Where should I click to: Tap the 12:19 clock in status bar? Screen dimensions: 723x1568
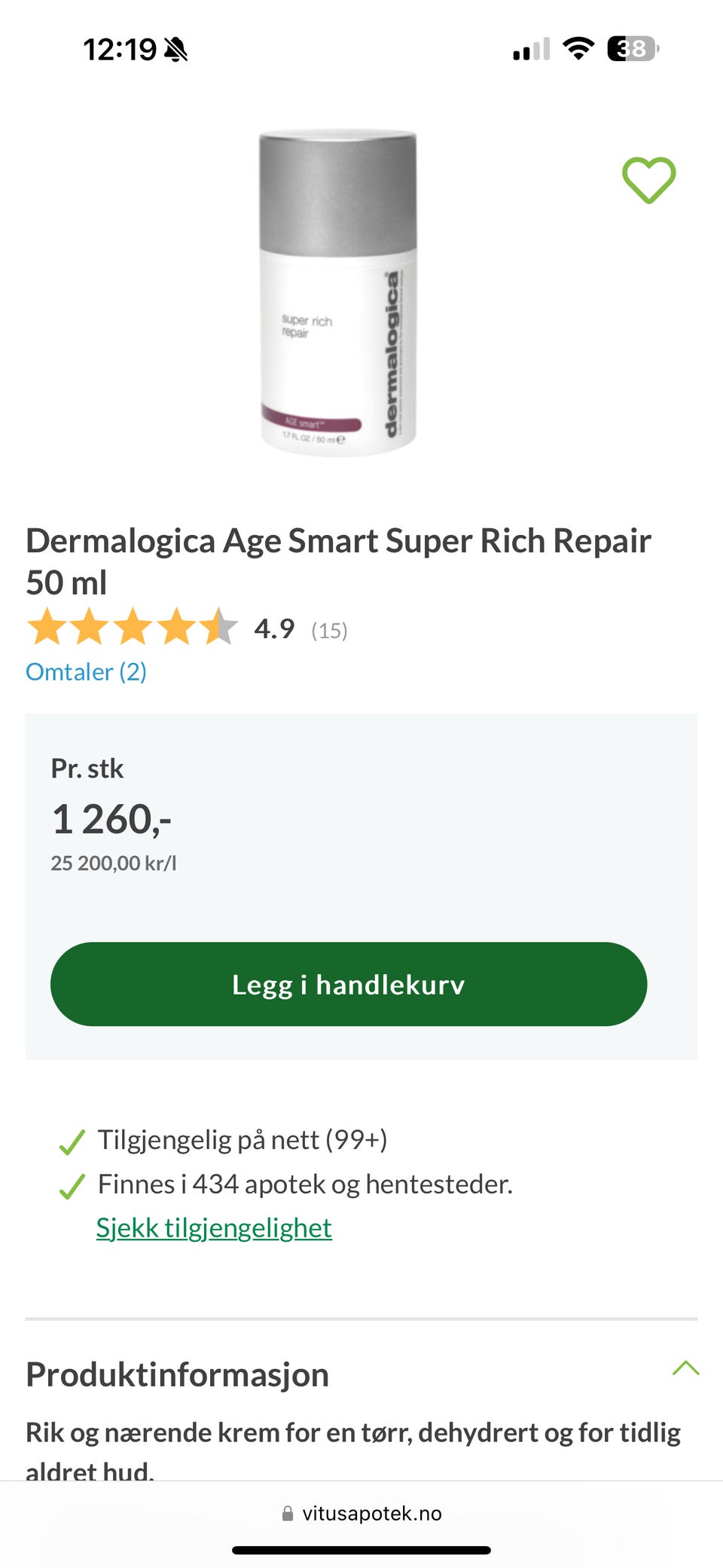coord(120,50)
